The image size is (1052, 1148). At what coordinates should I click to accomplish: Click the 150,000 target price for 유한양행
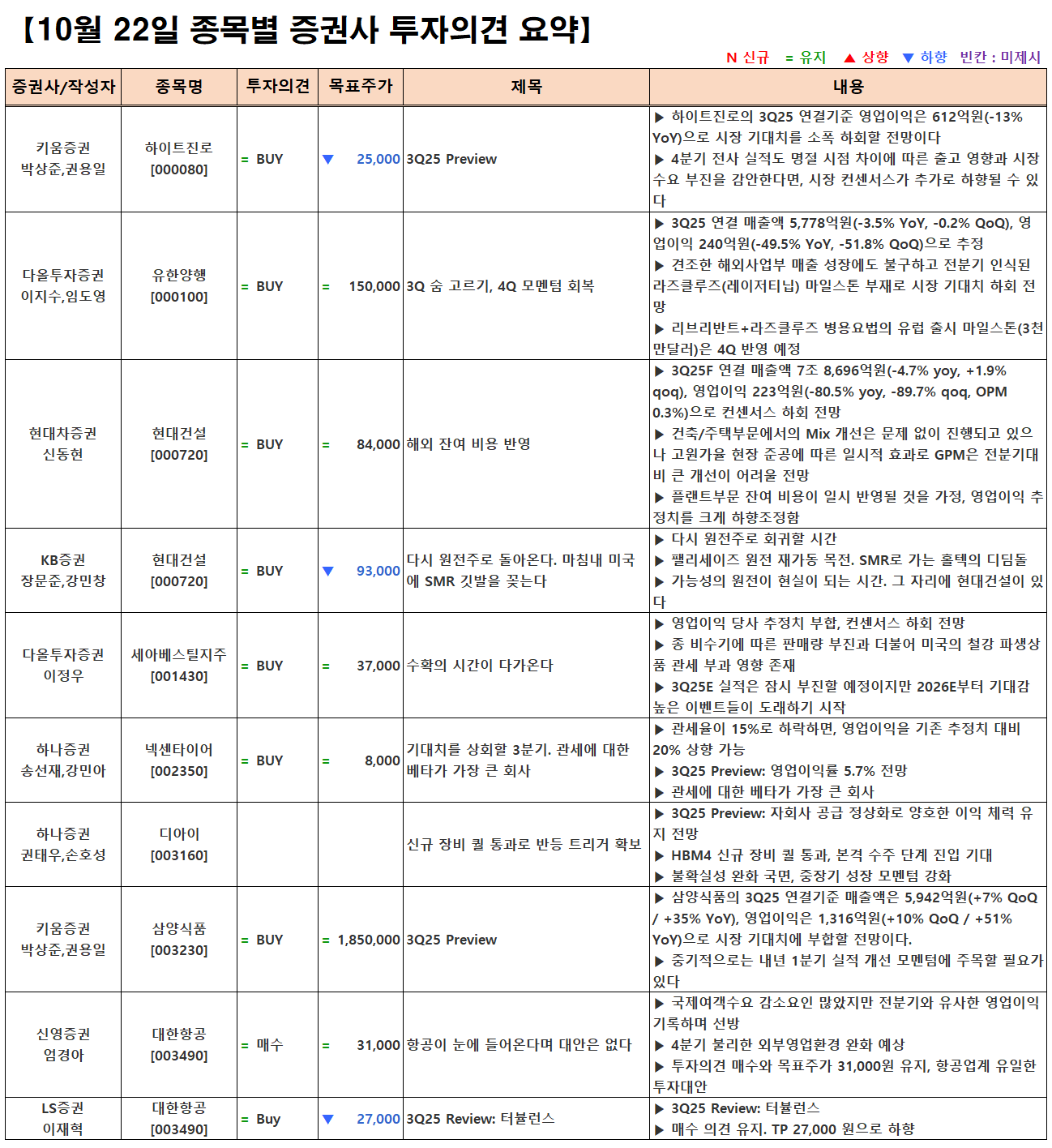[374, 286]
